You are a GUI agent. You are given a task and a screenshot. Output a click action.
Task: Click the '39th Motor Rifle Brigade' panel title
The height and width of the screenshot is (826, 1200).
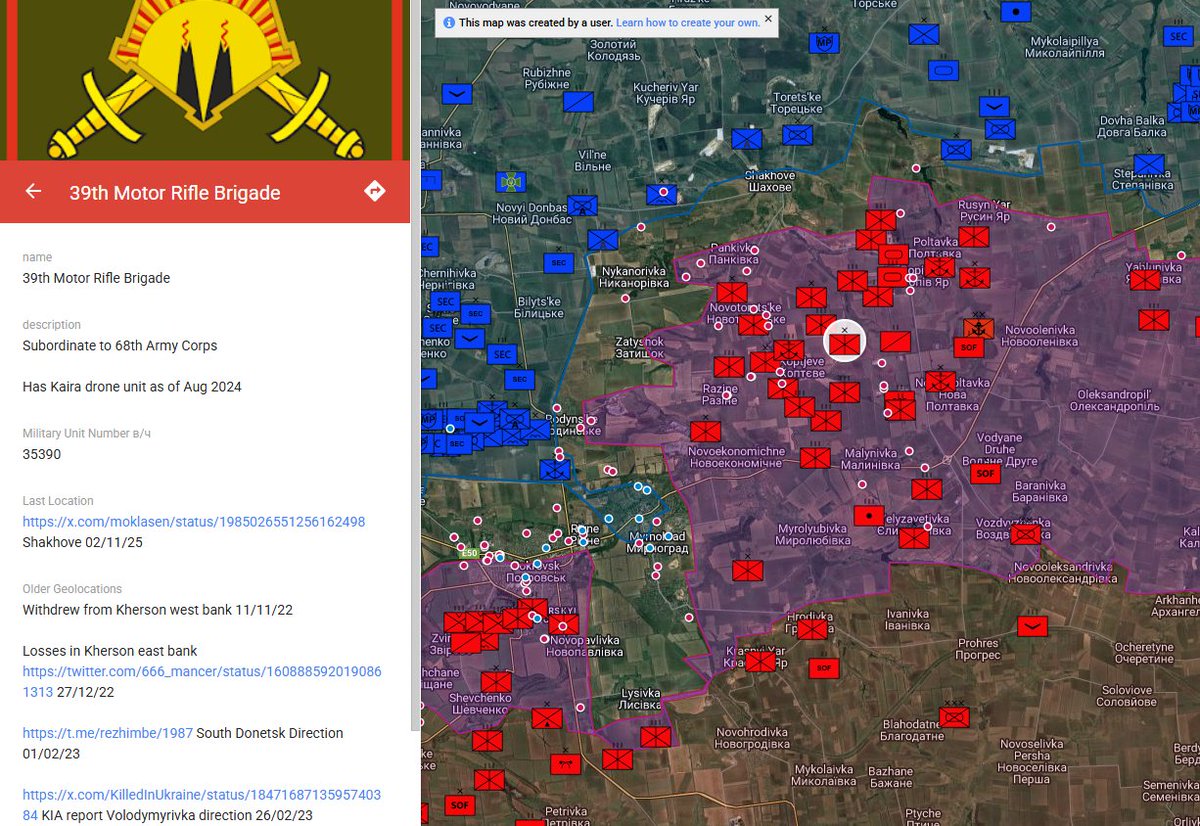(175, 193)
